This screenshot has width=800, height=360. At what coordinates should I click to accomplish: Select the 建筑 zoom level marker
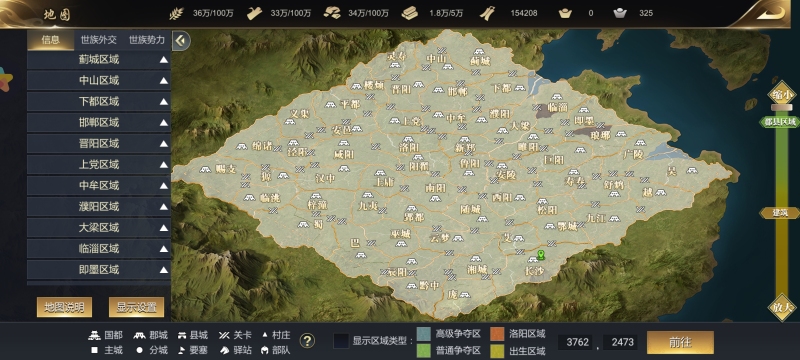coord(780,213)
